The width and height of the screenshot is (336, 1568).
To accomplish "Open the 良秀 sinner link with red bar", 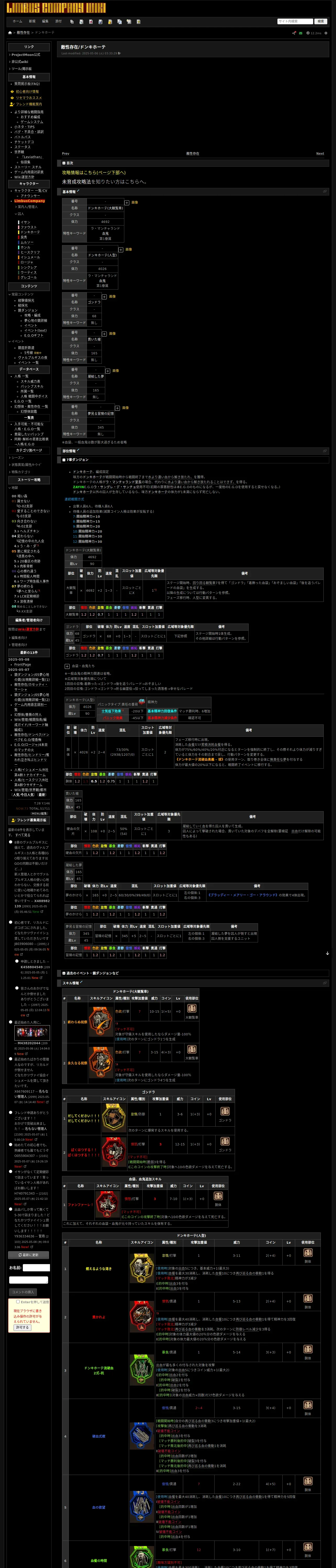I will pyautogui.click(x=24, y=237).
